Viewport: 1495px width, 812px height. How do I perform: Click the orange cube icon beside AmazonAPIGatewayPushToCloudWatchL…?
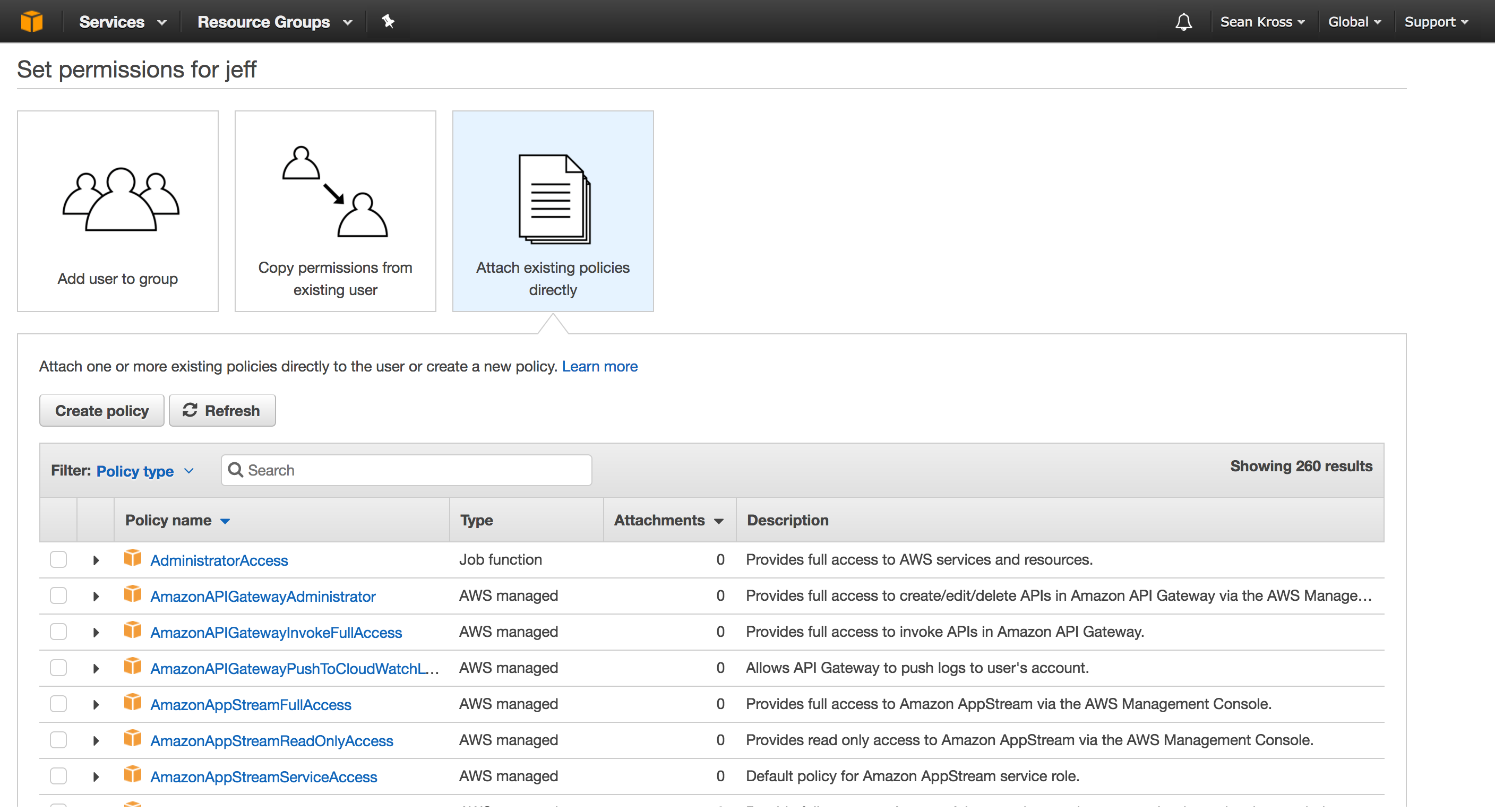133,667
